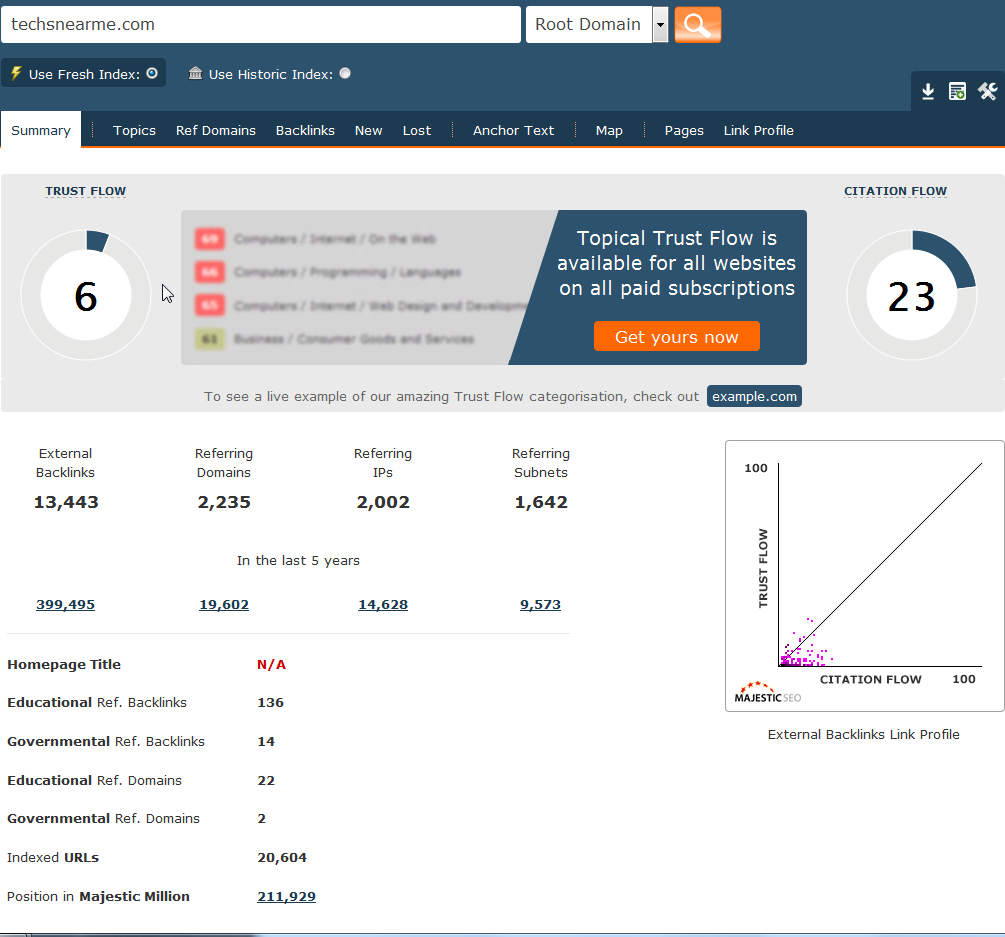The width and height of the screenshot is (1005, 937).
Task: Follow the example.com link
Action: pos(754,396)
